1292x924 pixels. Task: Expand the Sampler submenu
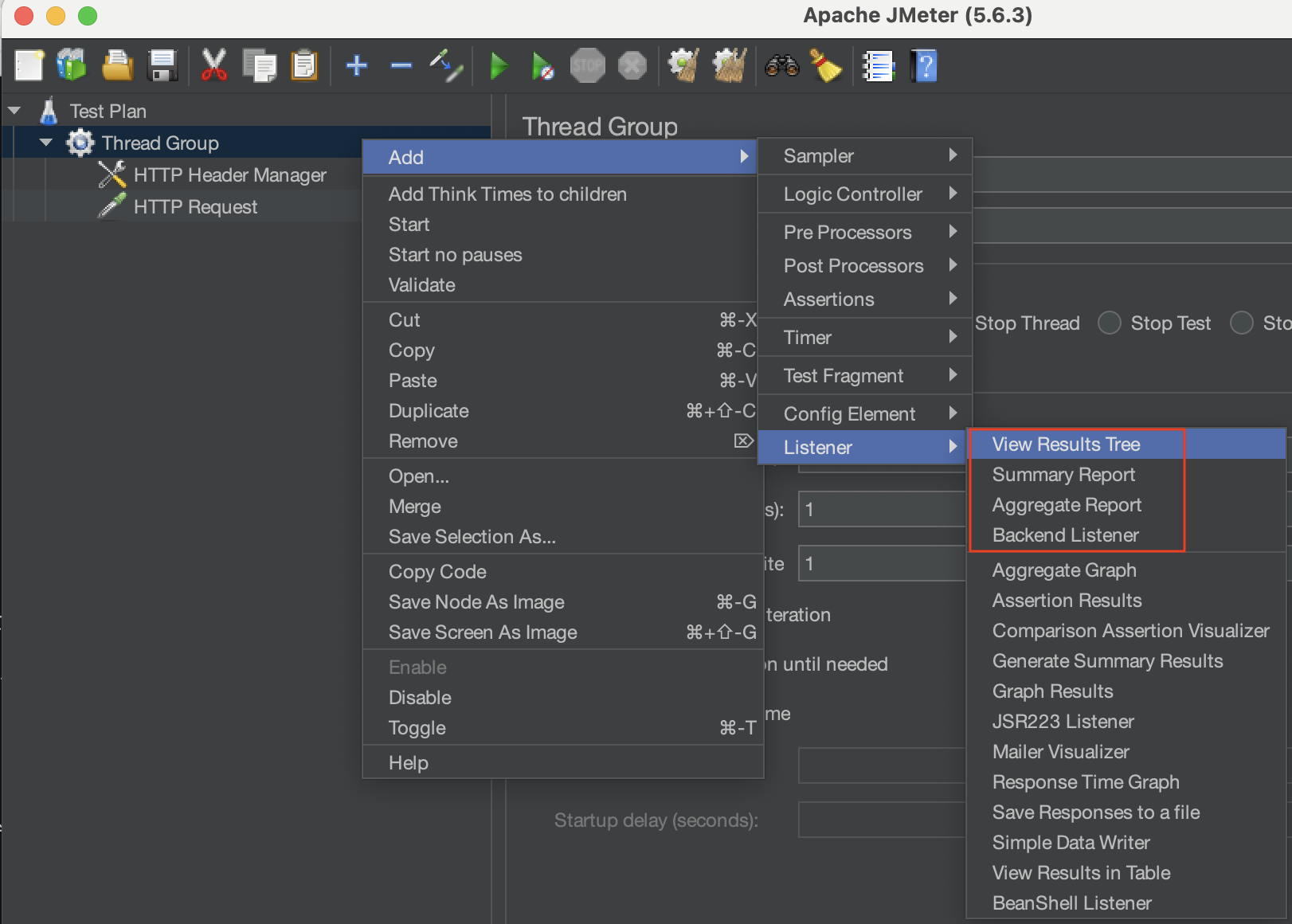coord(865,156)
